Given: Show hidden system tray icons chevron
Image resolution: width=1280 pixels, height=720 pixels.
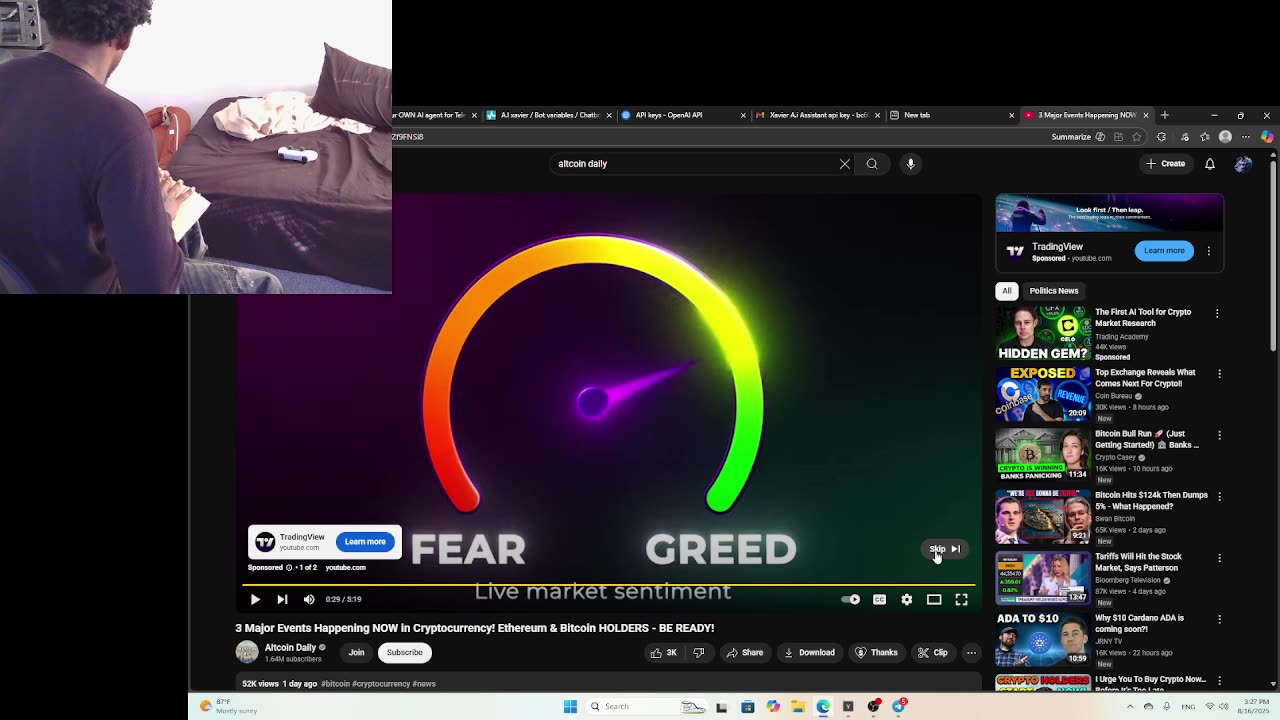Looking at the screenshot, I should click(1130, 706).
